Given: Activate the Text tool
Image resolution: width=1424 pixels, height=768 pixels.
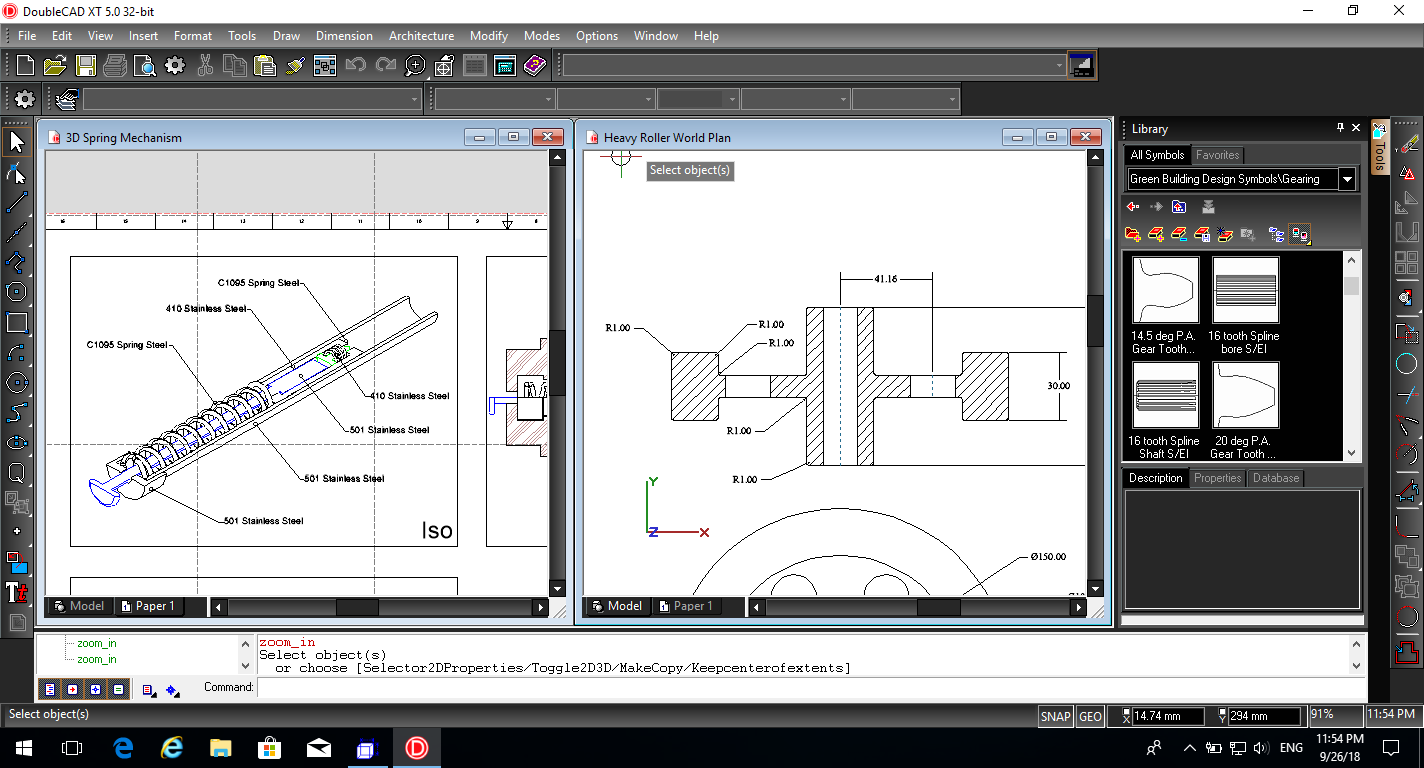Looking at the screenshot, I should 16,592.
